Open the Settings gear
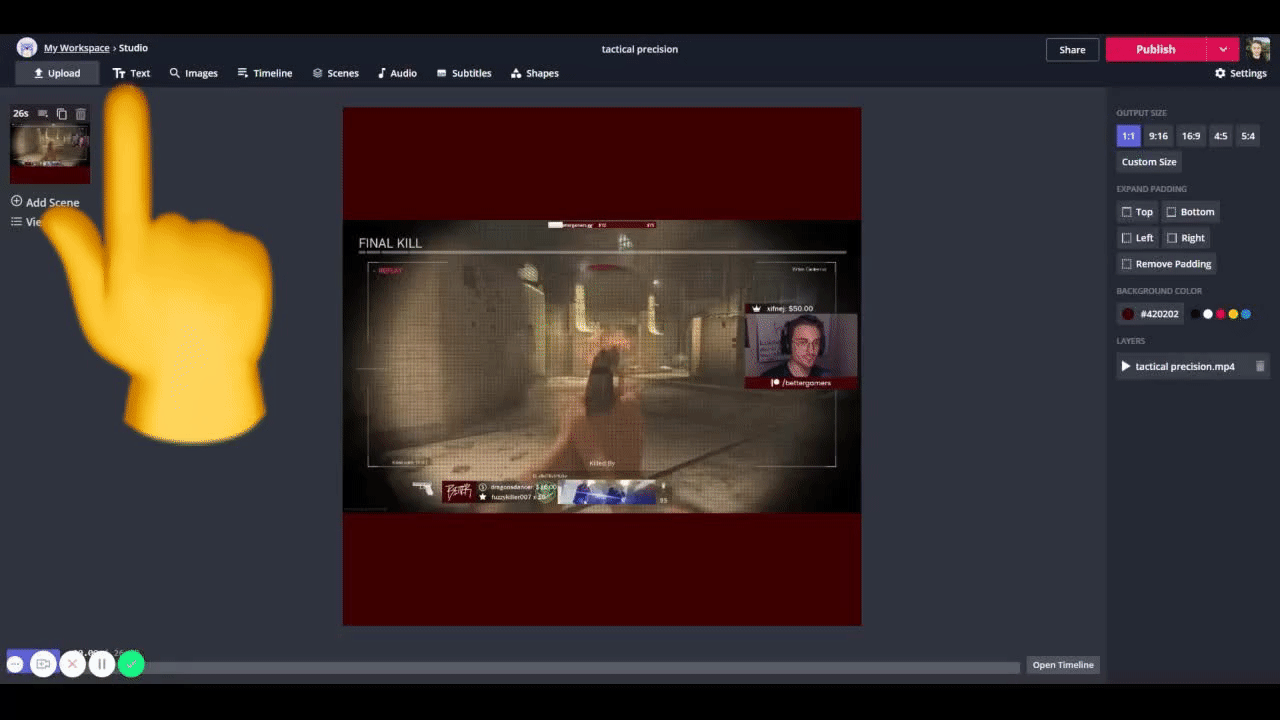This screenshot has height=720, width=1280. point(1240,73)
